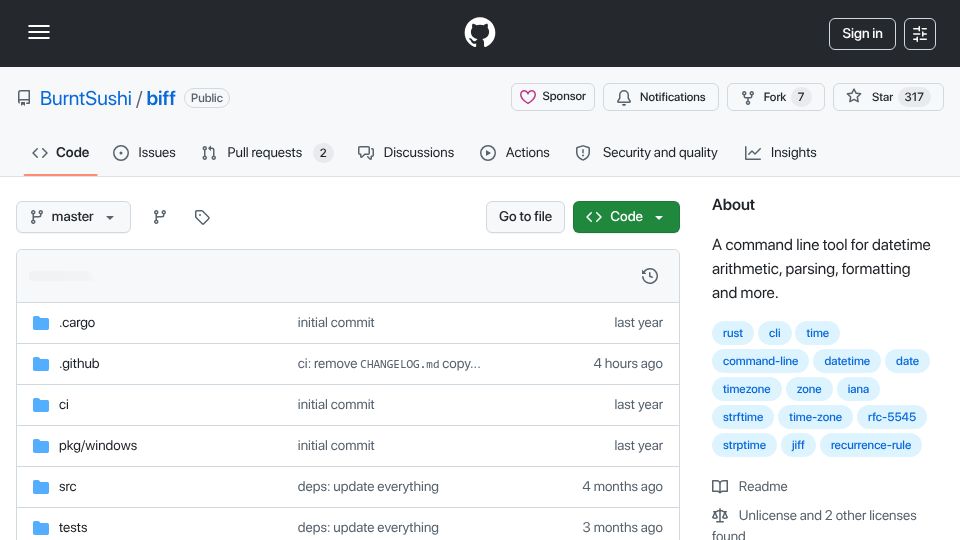The image size is (960, 540).
Task: Click the '3 months ago' timestamp
Action: [622, 528]
